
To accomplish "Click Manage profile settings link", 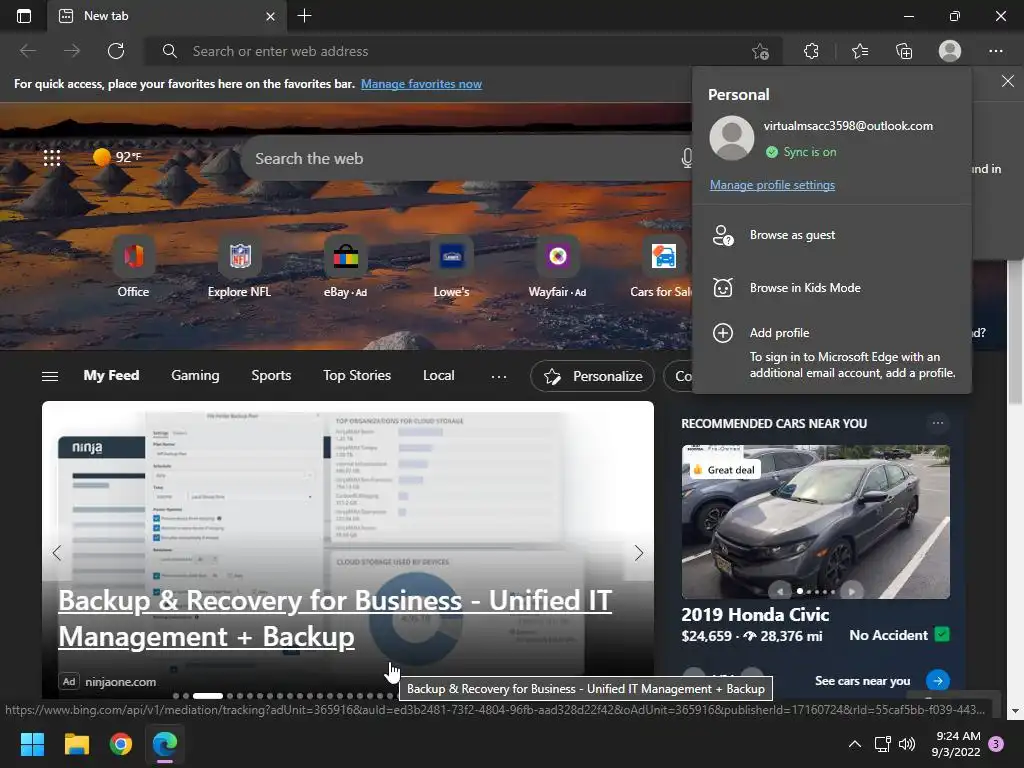I will (x=772, y=185).
